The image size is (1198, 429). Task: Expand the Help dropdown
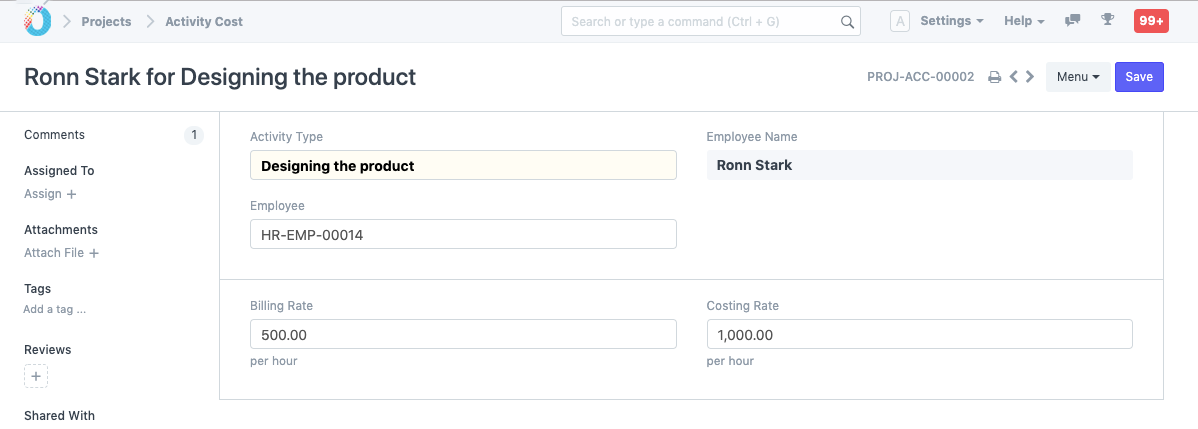point(1024,21)
